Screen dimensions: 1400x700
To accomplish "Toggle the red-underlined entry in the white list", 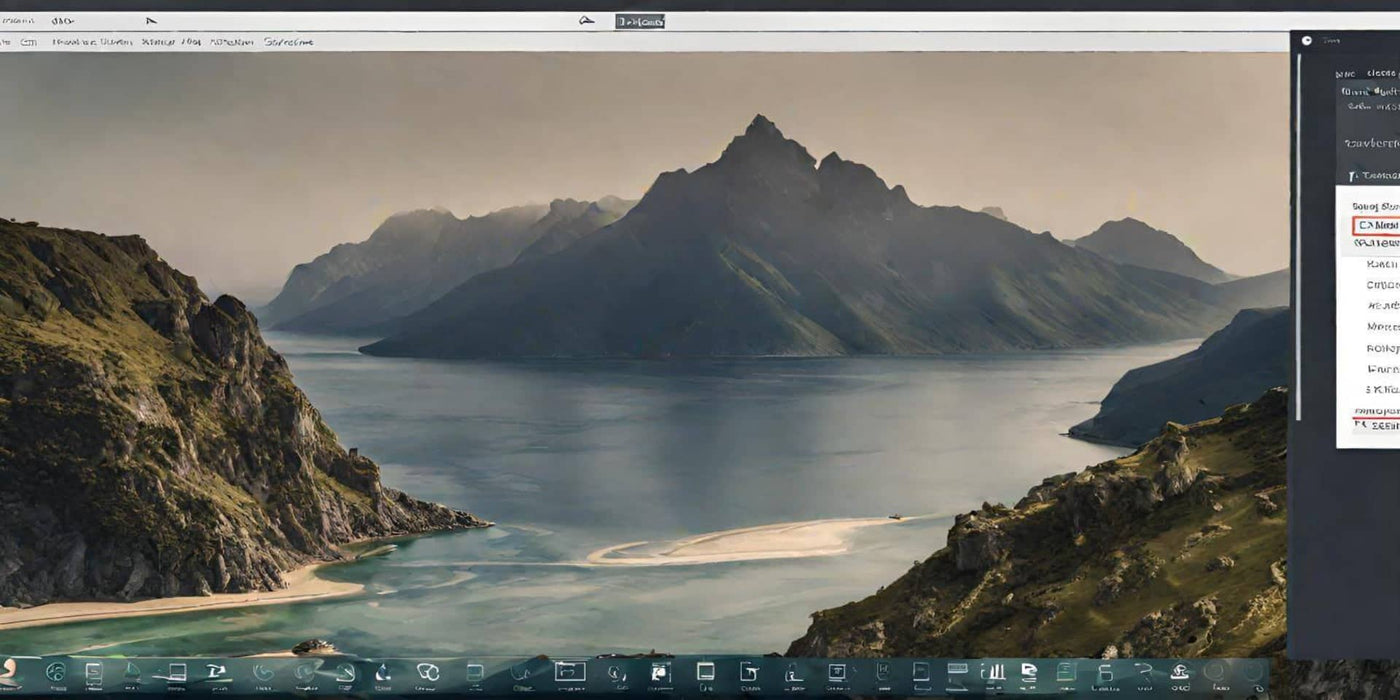I will click(1376, 411).
